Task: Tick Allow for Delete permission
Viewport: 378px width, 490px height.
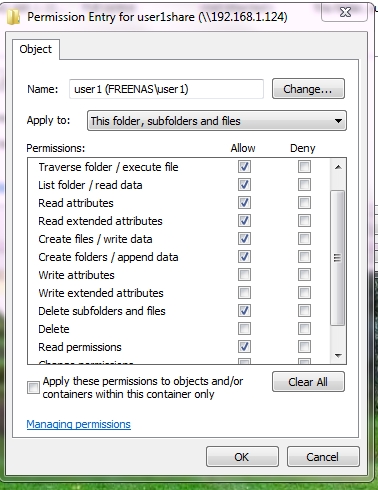Action: (244, 329)
